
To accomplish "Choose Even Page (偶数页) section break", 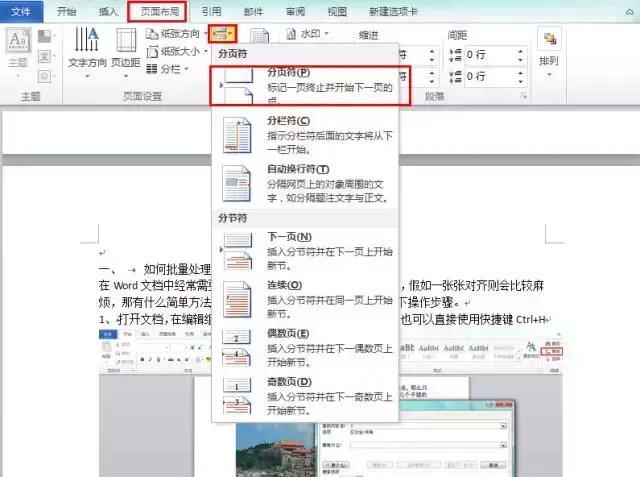I will pos(305,348).
